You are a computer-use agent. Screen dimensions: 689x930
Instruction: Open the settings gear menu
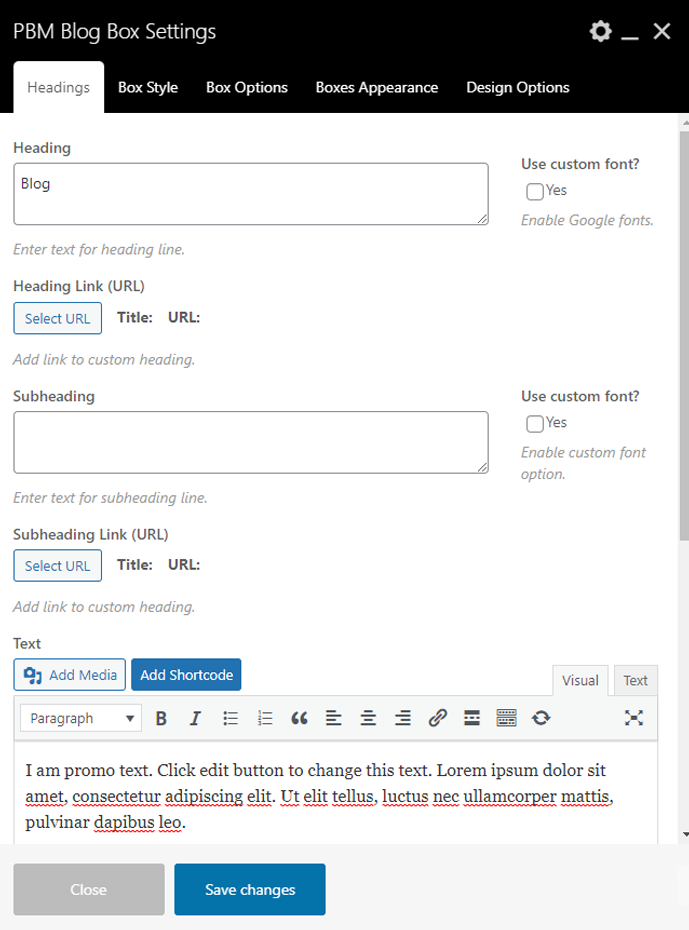click(600, 32)
